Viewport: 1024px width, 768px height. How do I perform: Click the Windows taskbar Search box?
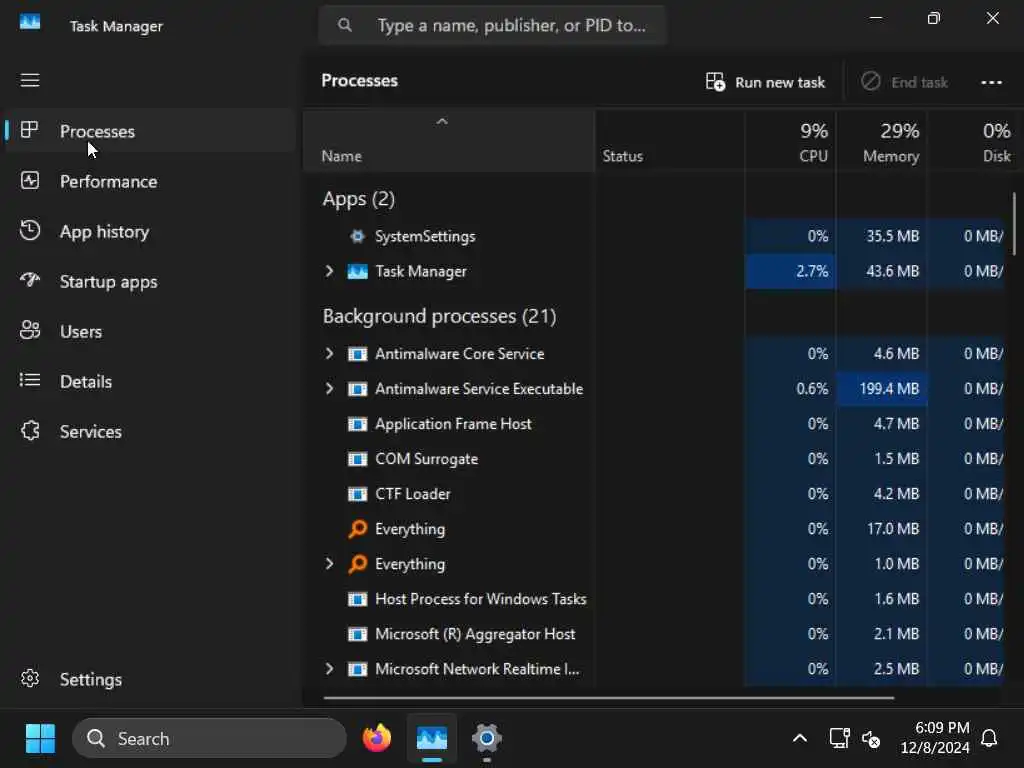tap(209, 739)
